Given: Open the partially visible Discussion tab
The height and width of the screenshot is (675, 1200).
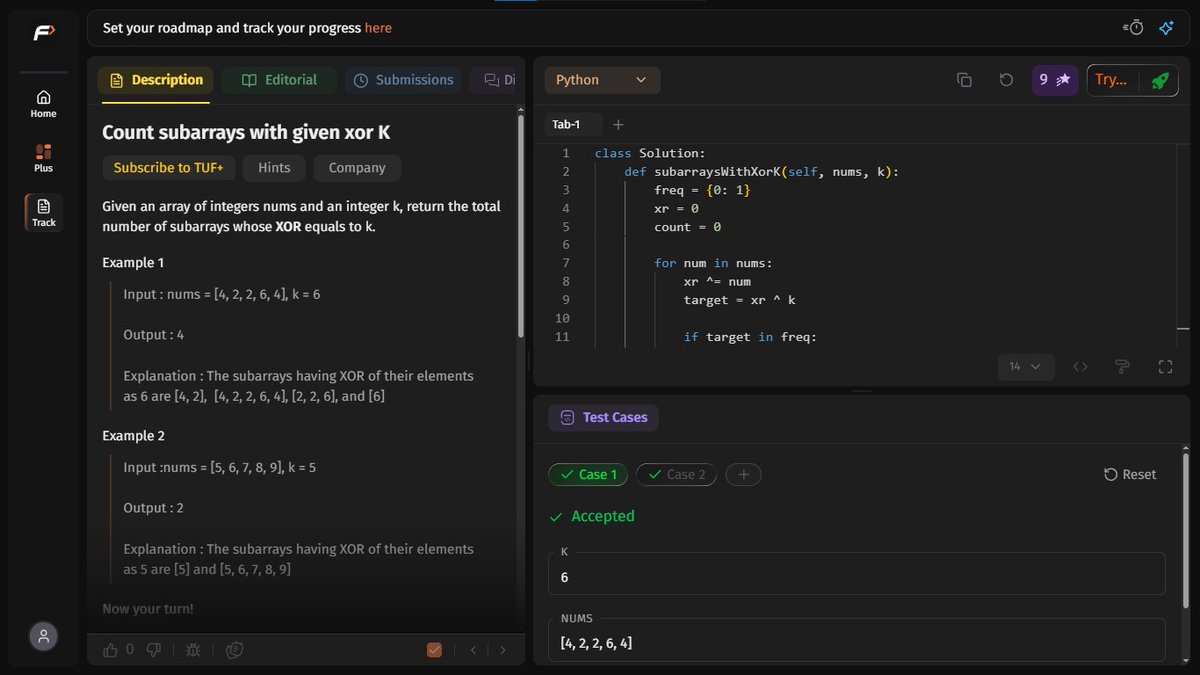Looking at the screenshot, I should pyautogui.click(x=497, y=80).
